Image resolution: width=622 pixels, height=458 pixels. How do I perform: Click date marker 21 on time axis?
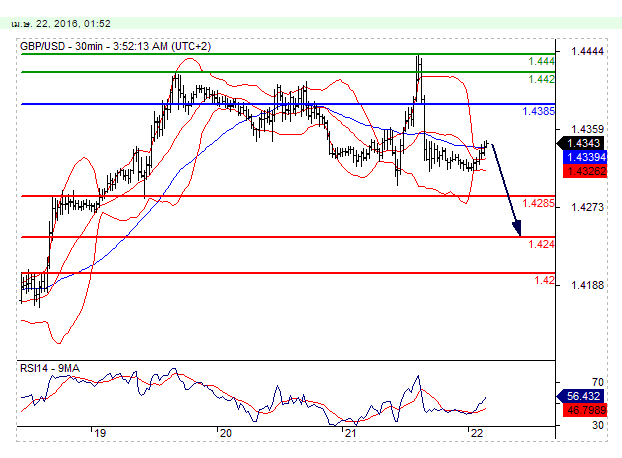coord(349,434)
